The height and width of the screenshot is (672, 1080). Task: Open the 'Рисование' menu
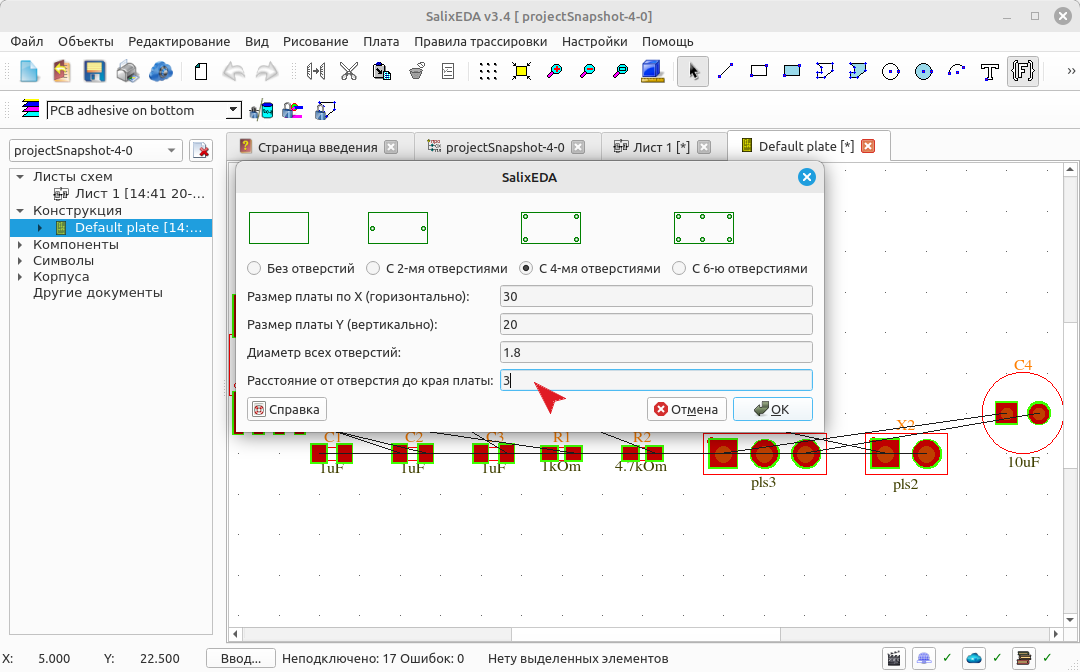tap(315, 41)
